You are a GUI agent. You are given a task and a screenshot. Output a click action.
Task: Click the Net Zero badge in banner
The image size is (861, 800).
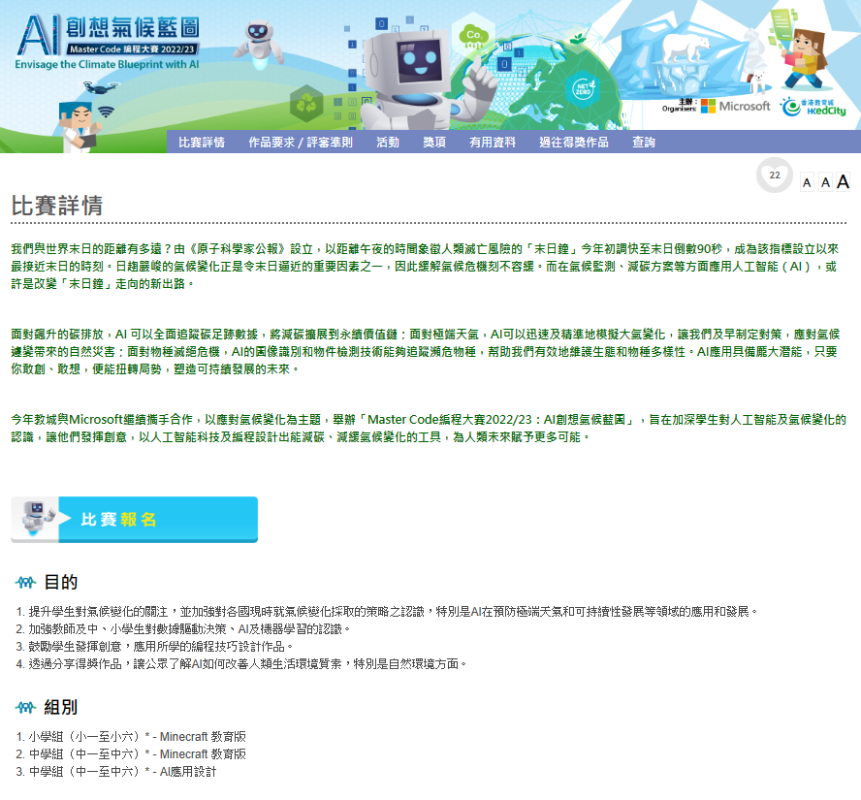tap(580, 89)
